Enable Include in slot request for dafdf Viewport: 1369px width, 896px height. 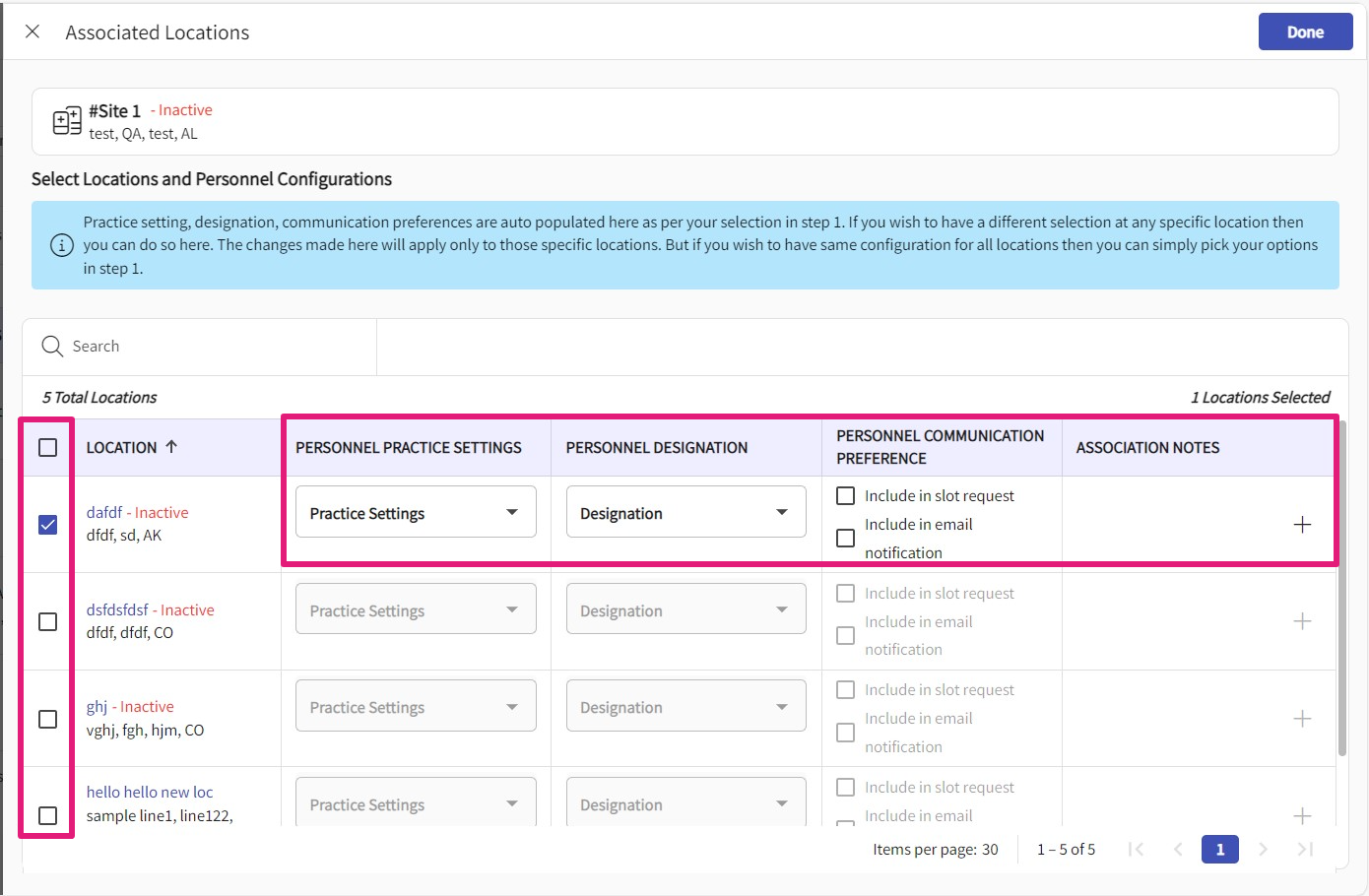pos(845,496)
